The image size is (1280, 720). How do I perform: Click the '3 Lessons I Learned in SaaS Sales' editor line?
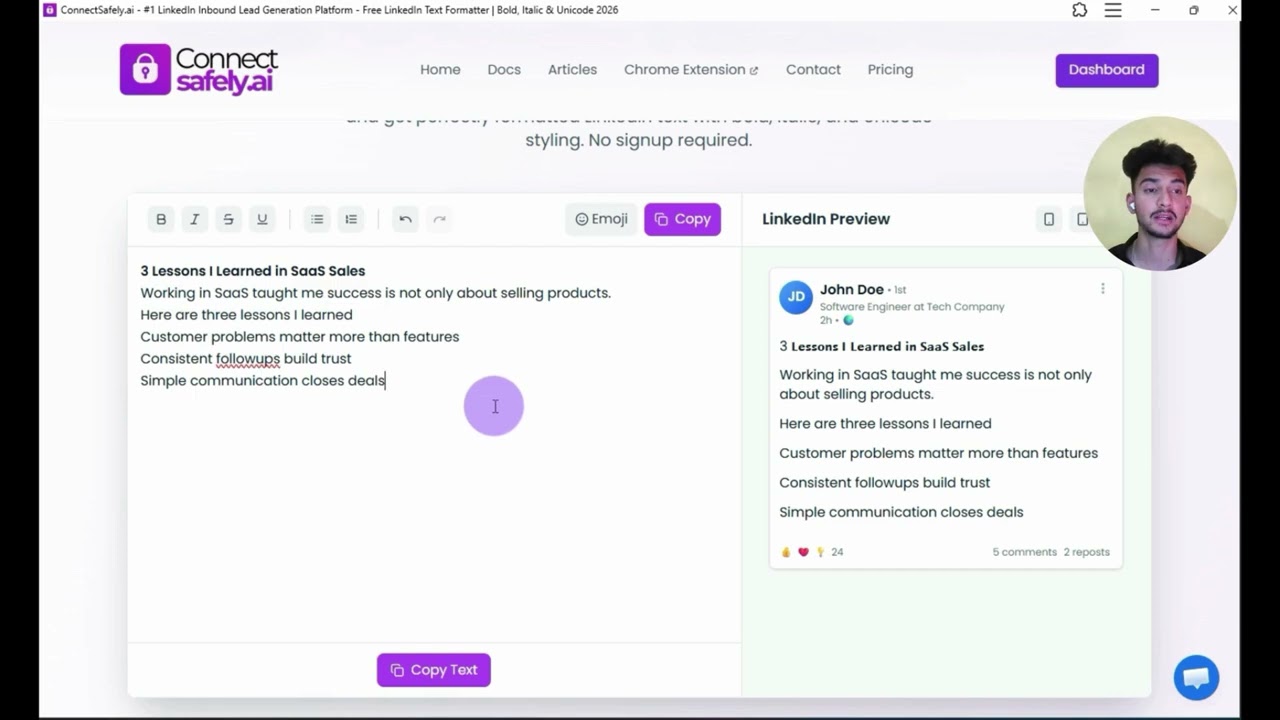[253, 271]
